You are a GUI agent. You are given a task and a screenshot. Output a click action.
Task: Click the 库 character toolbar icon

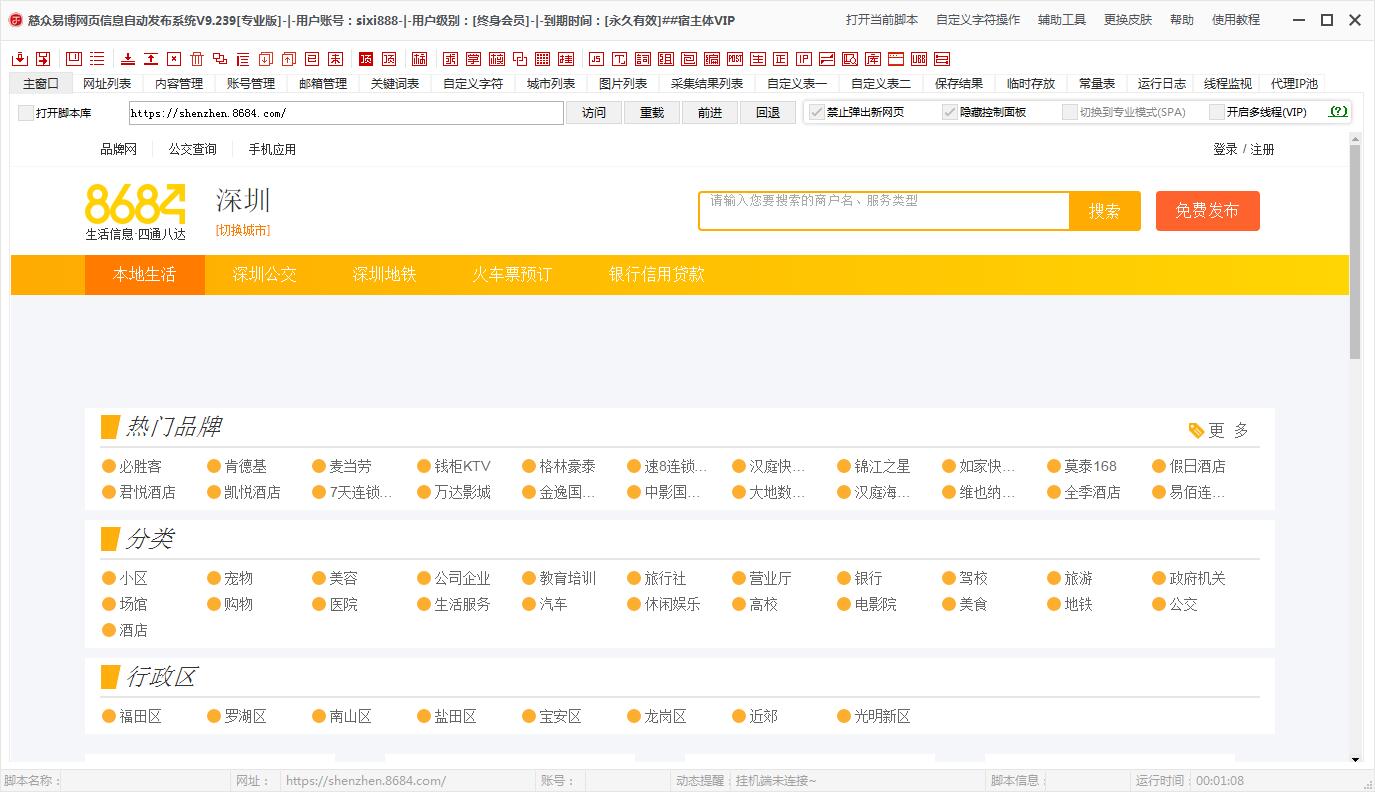(x=872, y=59)
